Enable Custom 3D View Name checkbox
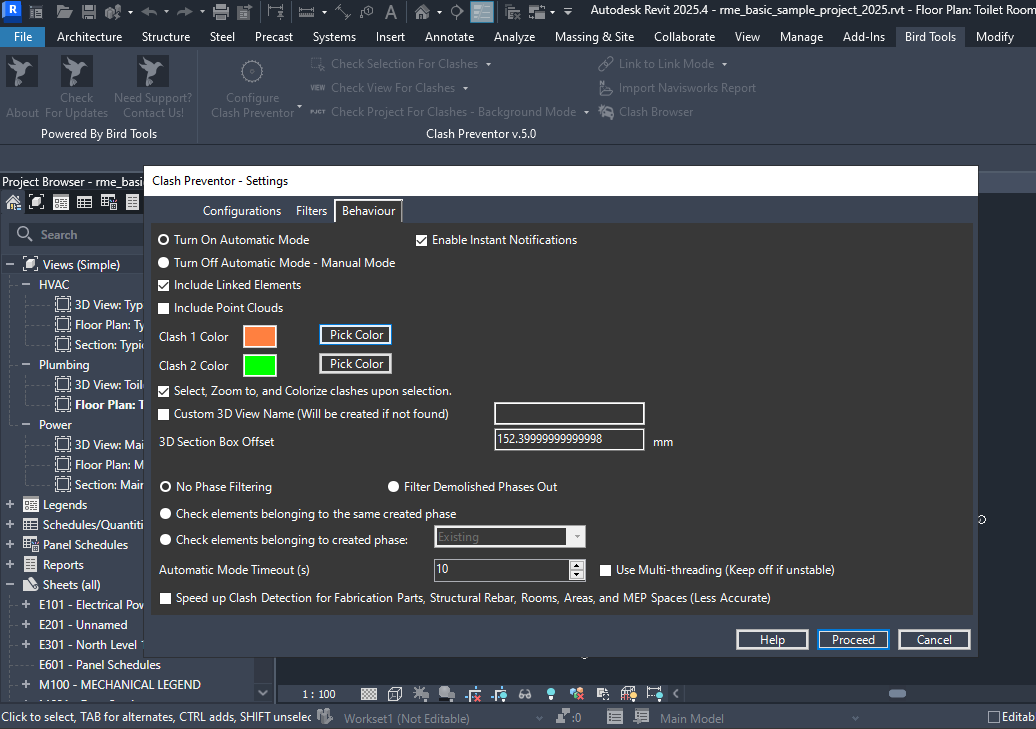 (x=164, y=414)
